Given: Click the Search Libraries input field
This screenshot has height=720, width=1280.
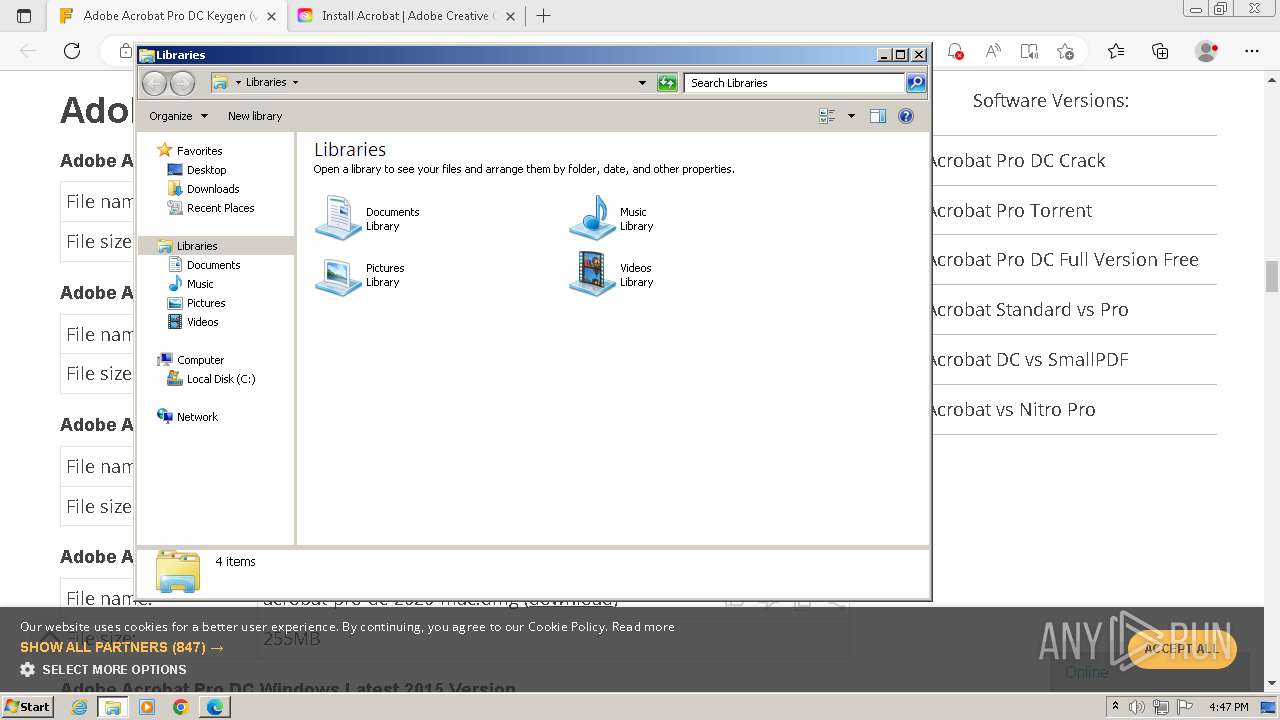Looking at the screenshot, I should 795,83.
